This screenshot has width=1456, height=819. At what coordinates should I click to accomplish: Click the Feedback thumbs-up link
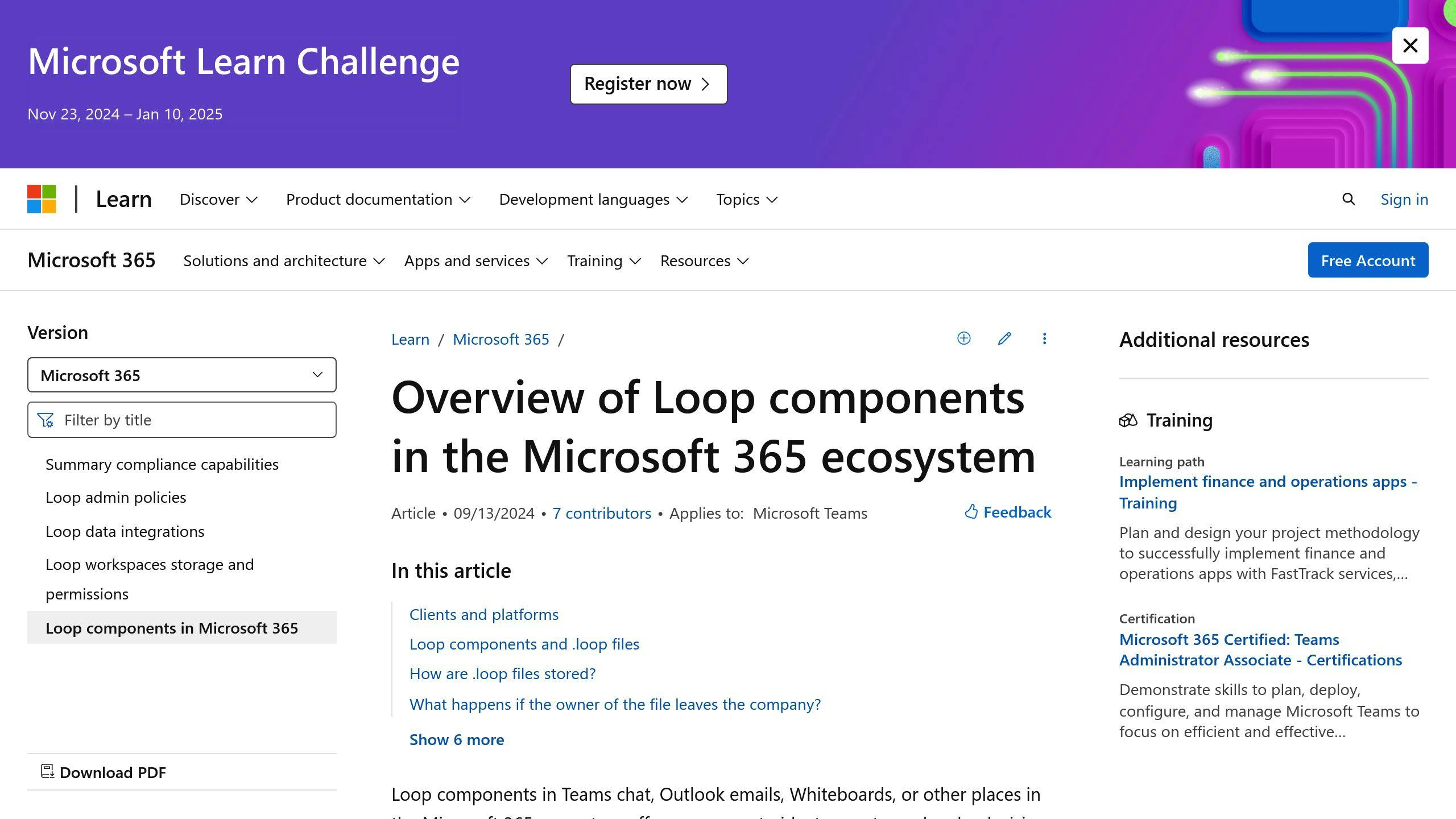(1008, 512)
